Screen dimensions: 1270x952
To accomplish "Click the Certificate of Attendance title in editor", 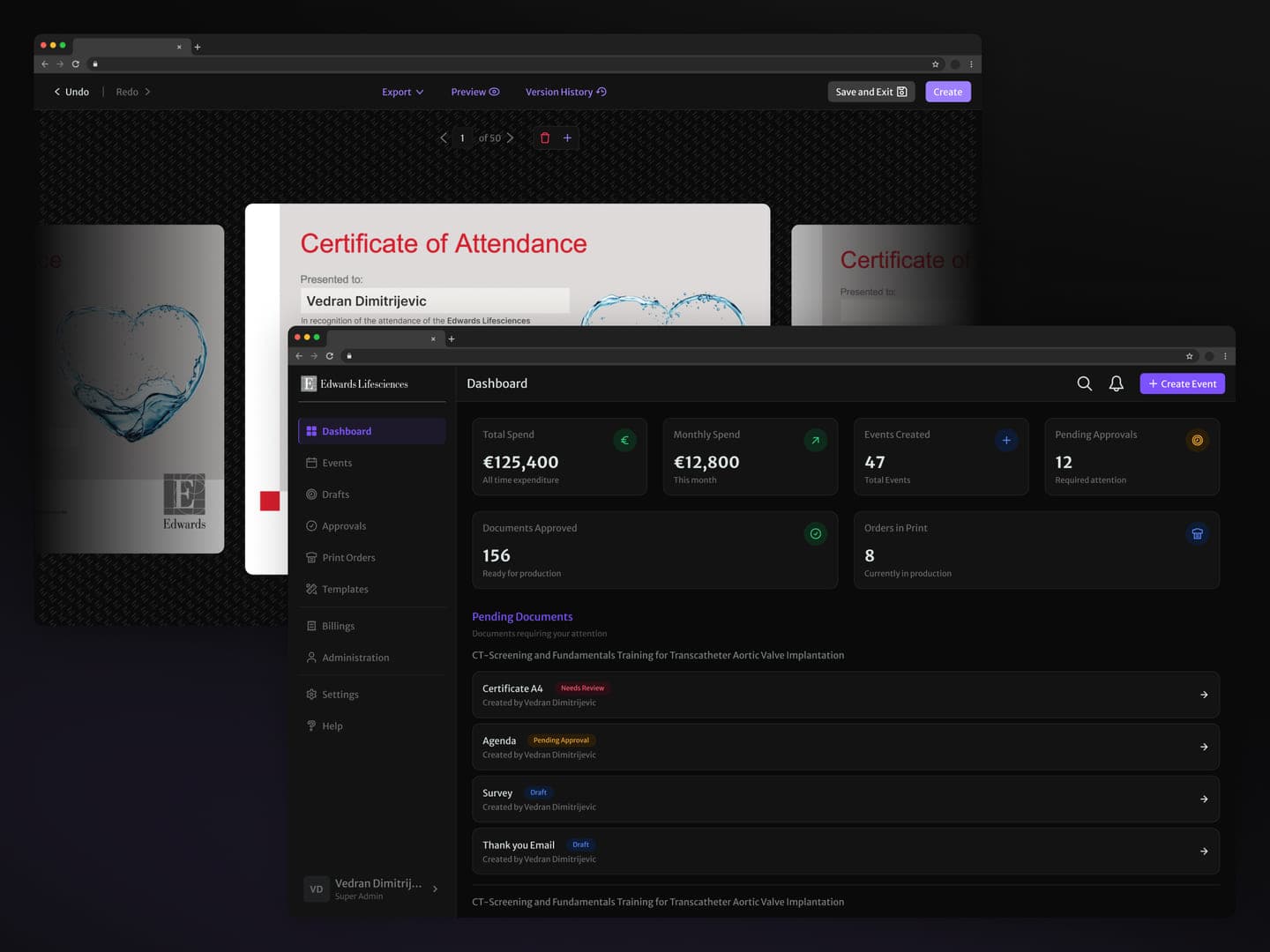I will click(444, 243).
